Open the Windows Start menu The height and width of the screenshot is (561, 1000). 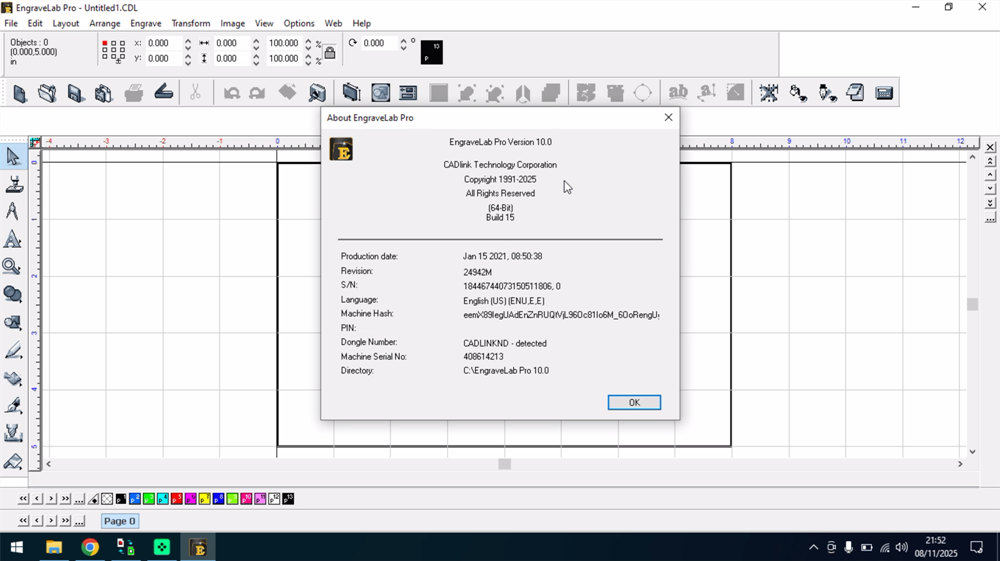[x=17, y=547]
